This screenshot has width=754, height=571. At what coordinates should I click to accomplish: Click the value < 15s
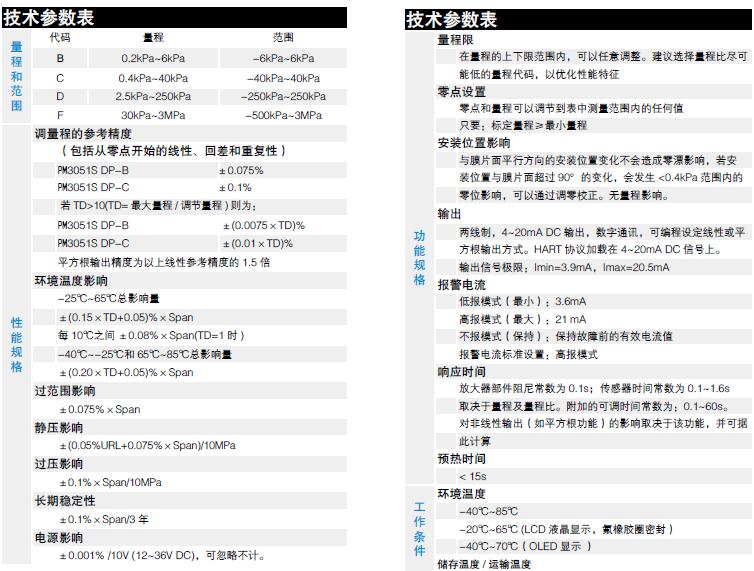pos(473,477)
